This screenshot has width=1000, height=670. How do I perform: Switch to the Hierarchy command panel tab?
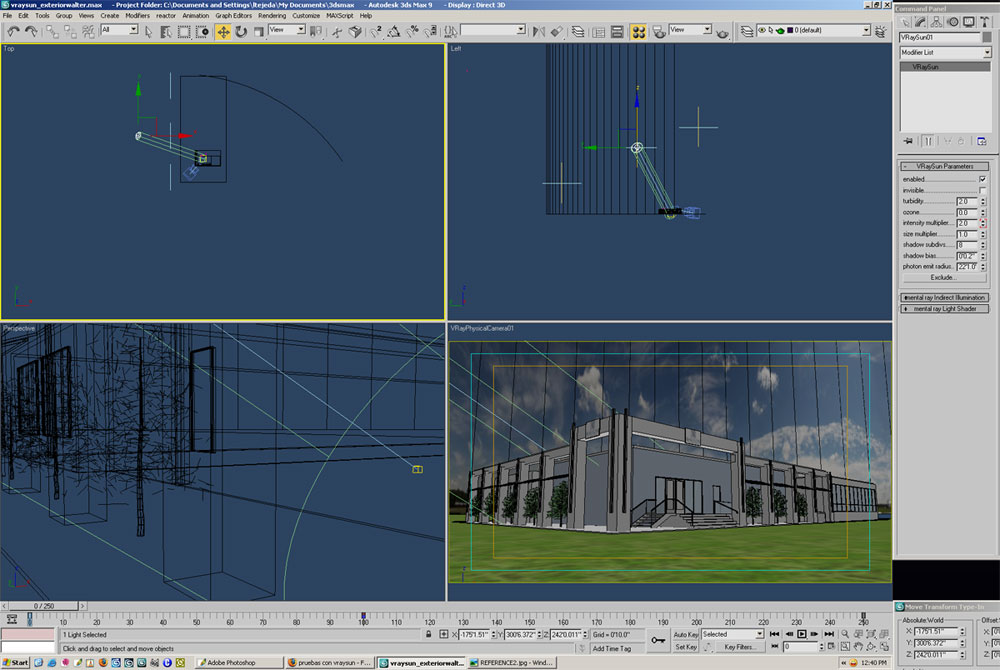pos(936,22)
